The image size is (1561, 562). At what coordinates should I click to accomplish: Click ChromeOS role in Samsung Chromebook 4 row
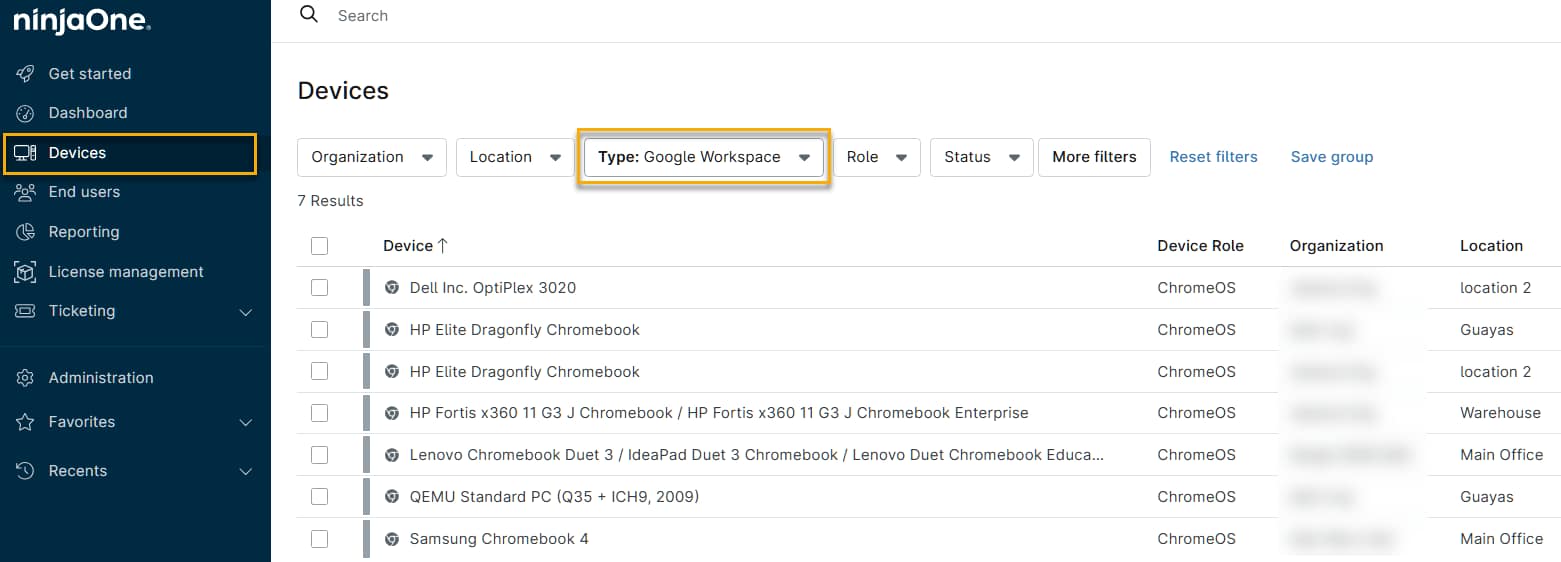point(1196,539)
